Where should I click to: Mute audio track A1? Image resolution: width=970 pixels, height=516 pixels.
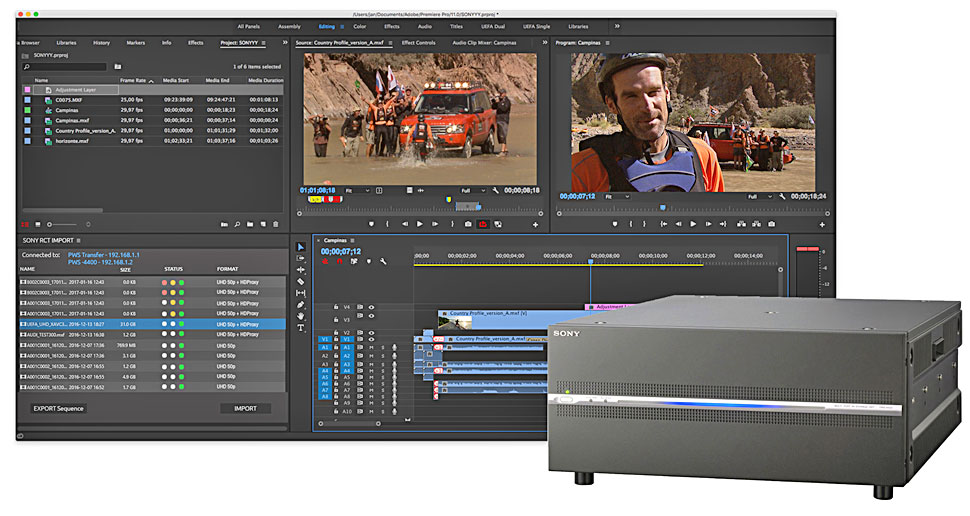pyautogui.click(x=370, y=346)
